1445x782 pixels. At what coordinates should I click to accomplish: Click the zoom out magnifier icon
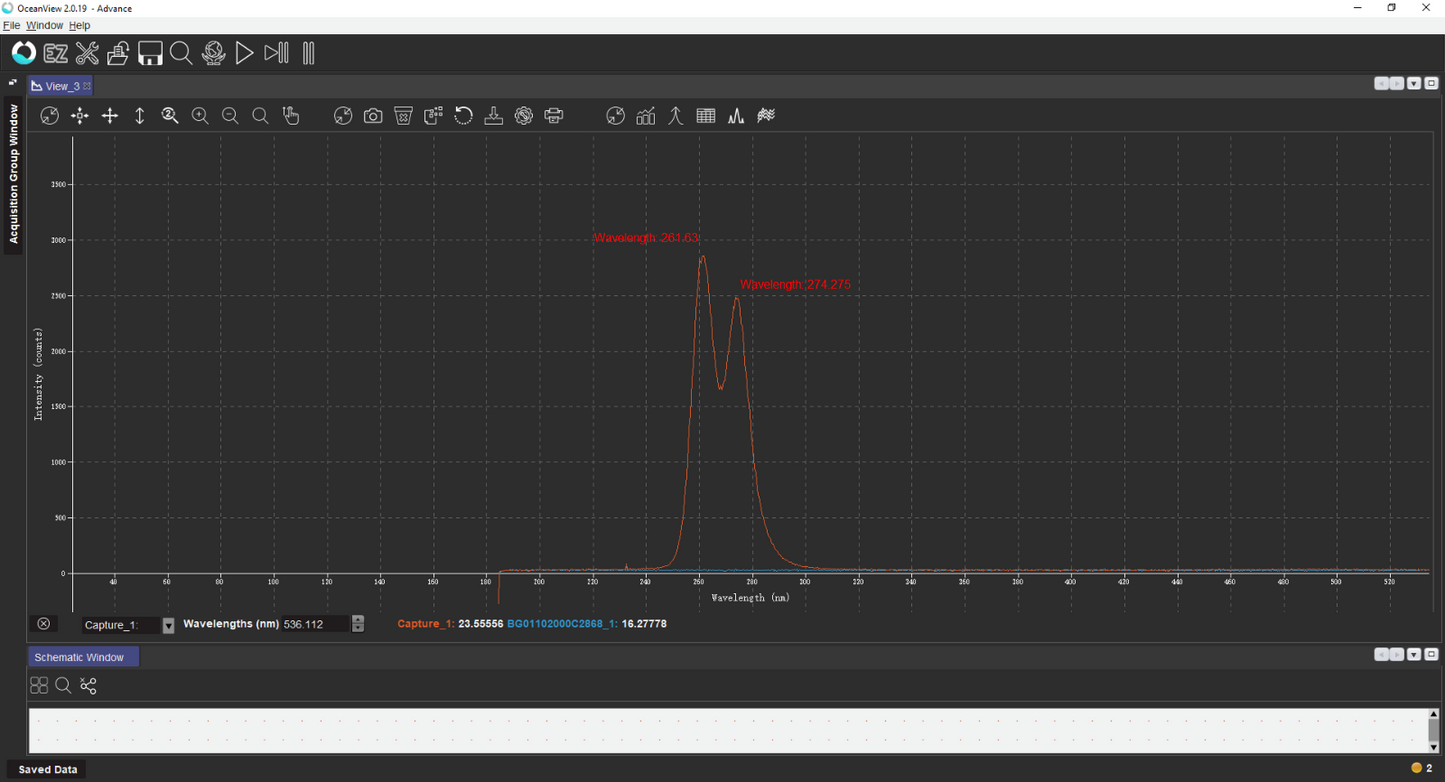click(x=230, y=116)
